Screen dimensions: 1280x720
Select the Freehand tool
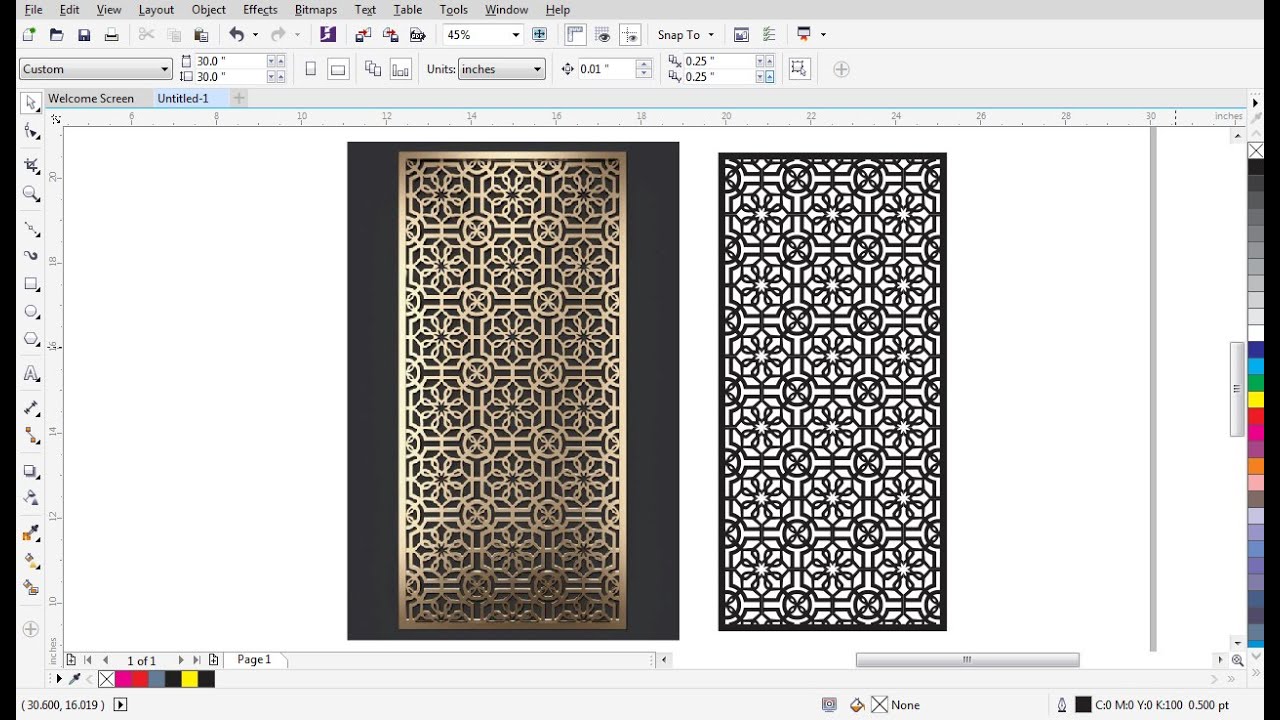click(31, 229)
